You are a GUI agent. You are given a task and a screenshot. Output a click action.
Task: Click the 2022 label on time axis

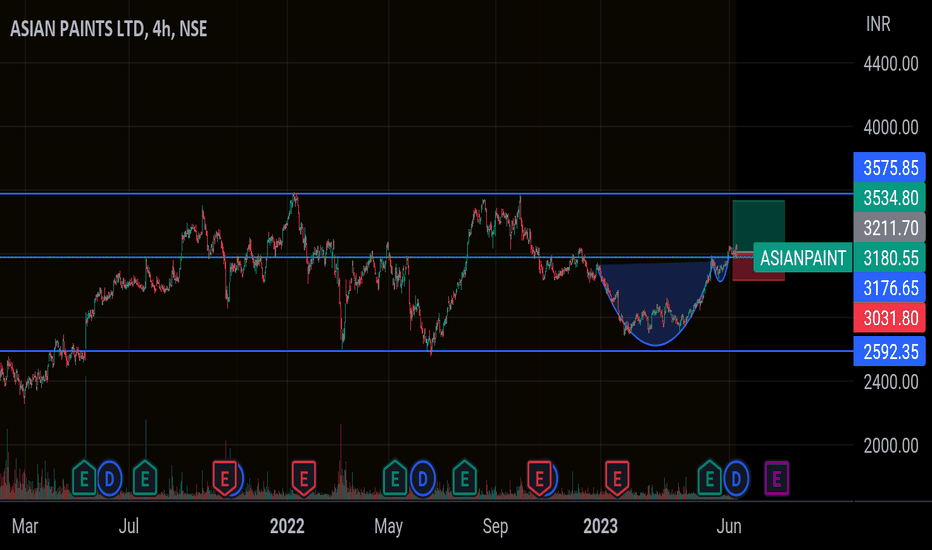(287, 526)
